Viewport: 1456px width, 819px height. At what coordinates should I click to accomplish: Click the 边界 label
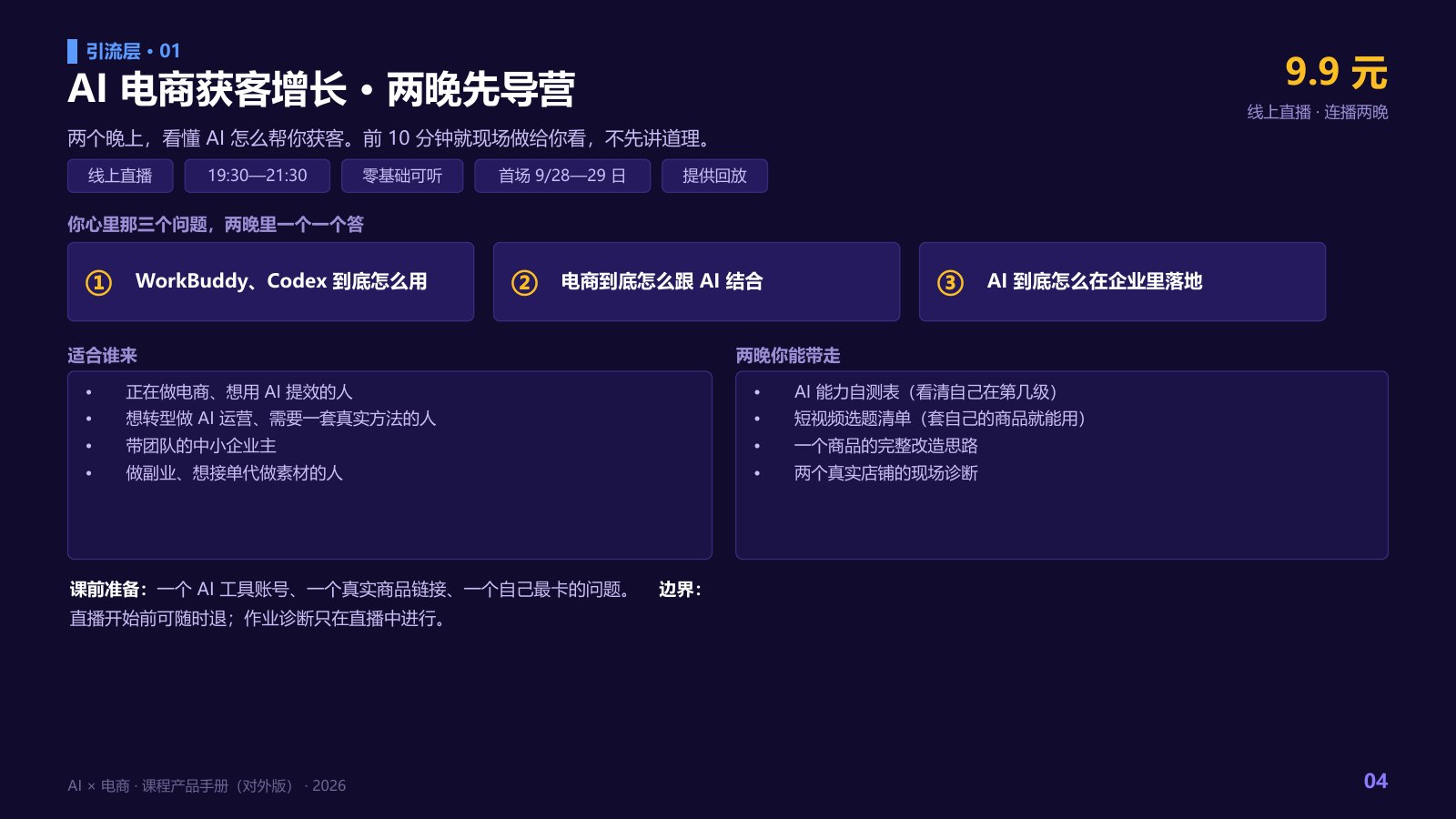(680, 590)
